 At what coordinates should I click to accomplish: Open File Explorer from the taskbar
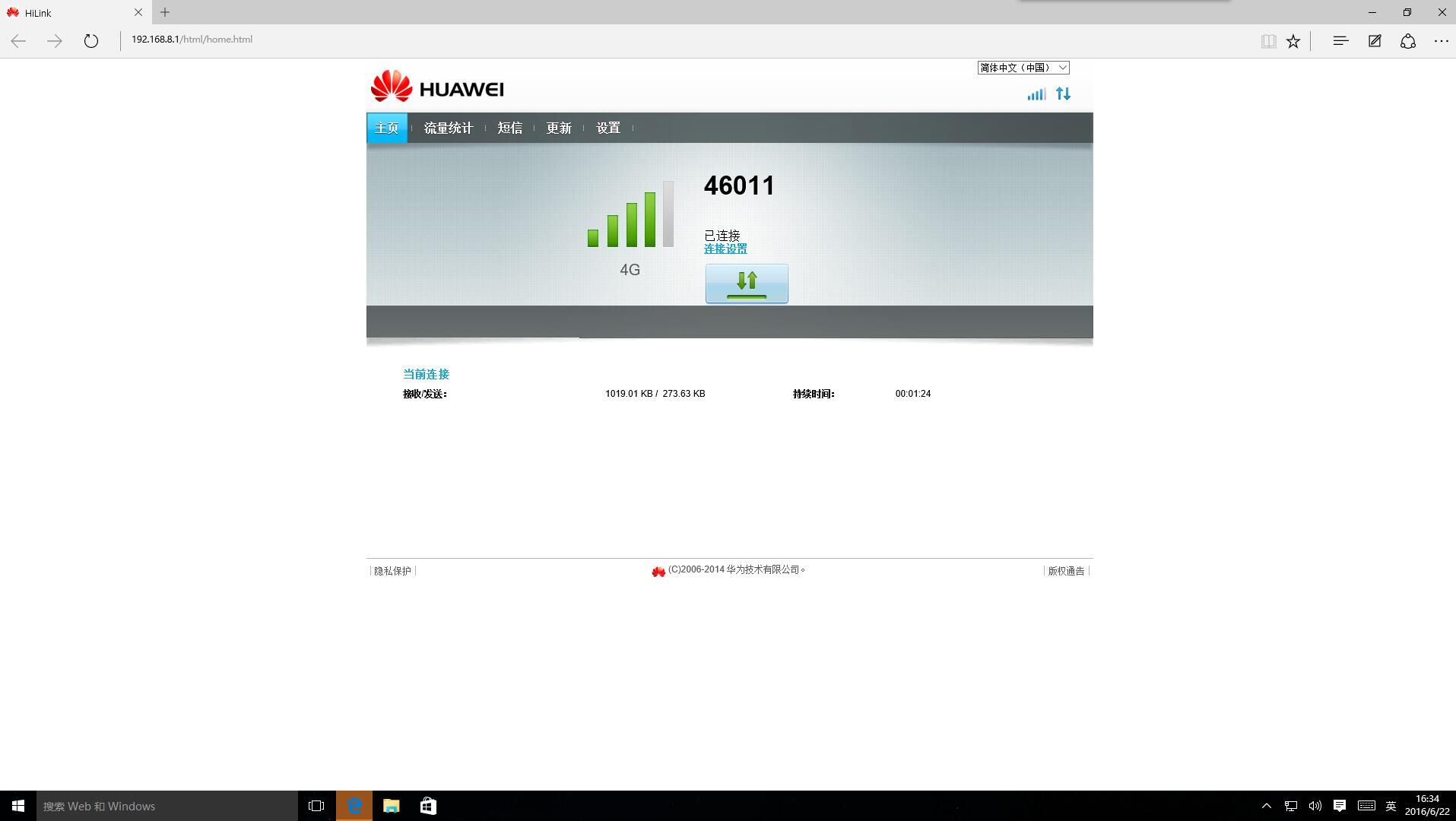pos(391,806)
